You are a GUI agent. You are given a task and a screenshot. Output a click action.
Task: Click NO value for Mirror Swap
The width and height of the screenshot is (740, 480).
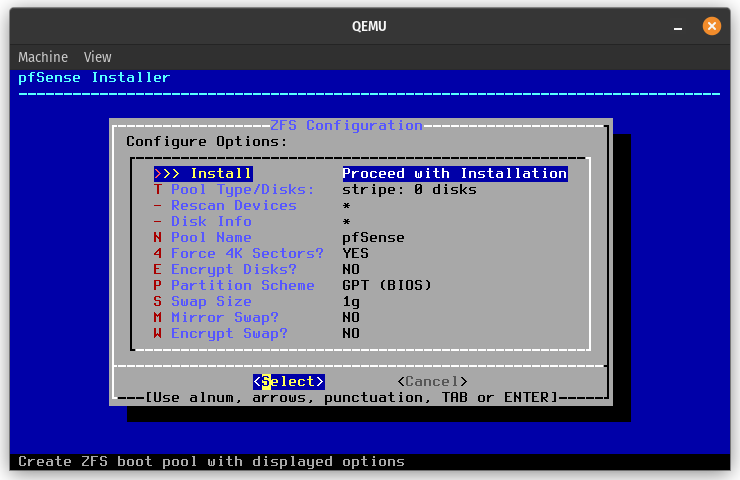click(x=351, y=318)
